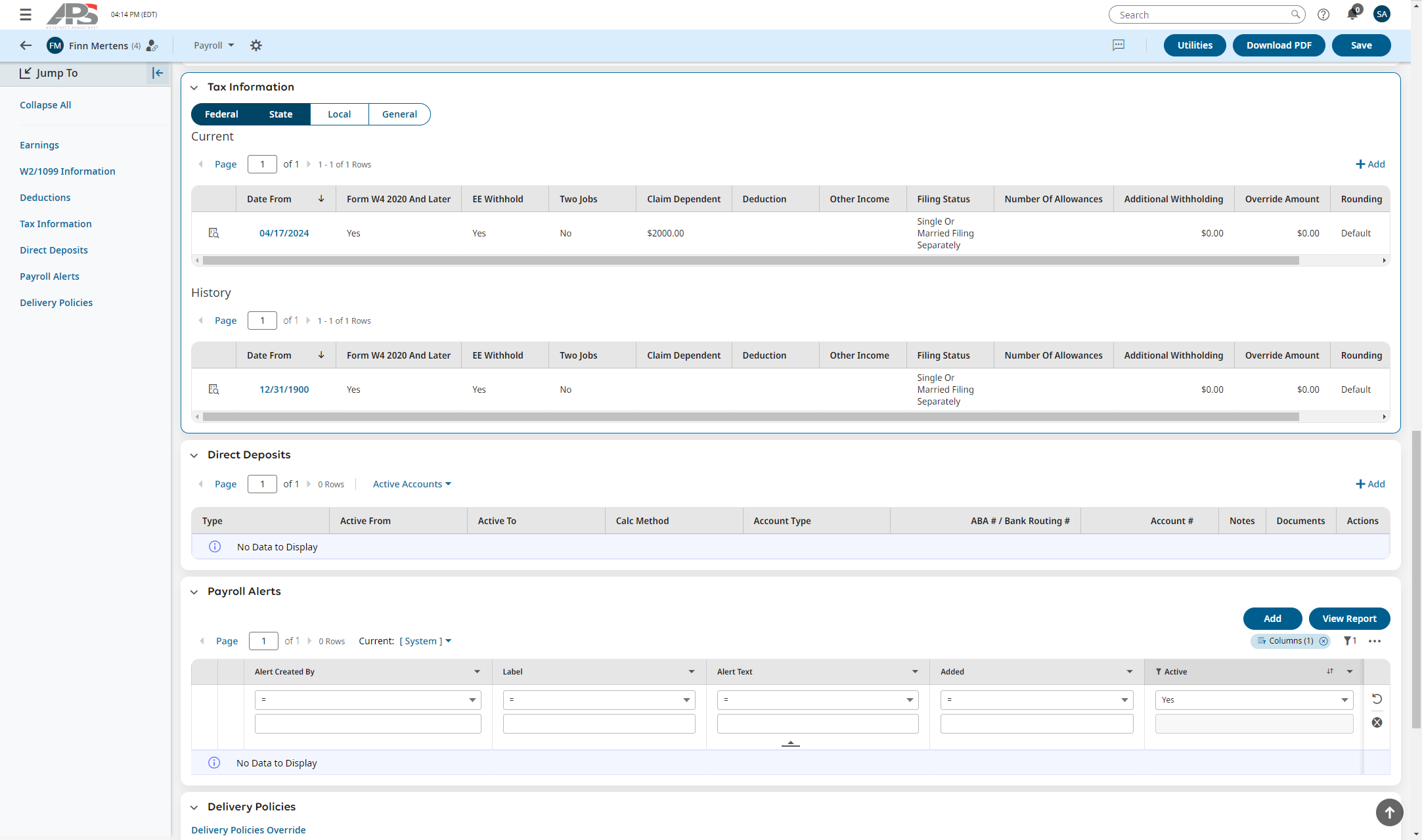View details icon for 12/31/1900 history row
The width and height of the screenshot is (1422, 840).
[x=213, y=389]
